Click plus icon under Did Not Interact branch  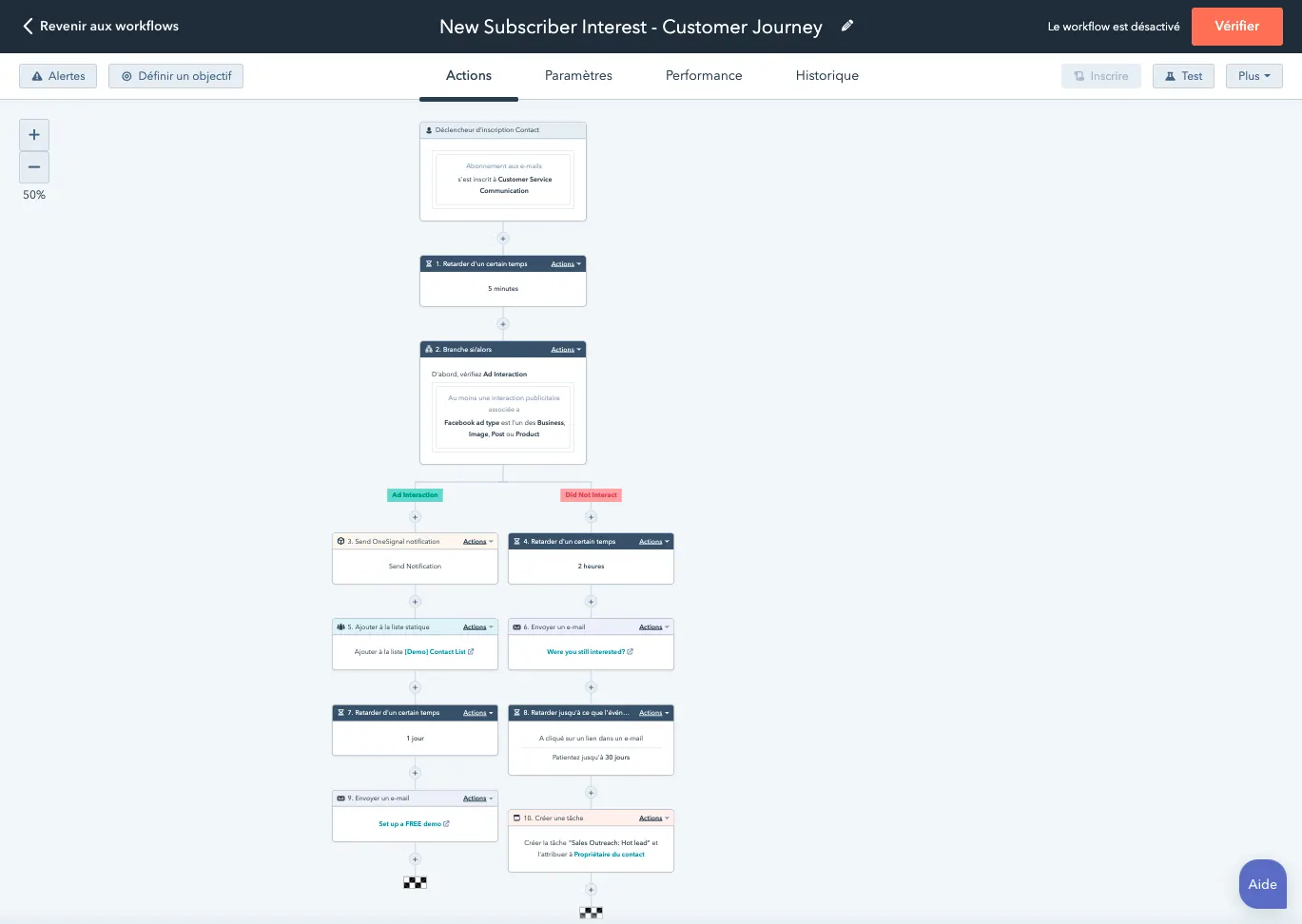coord(591,517)
